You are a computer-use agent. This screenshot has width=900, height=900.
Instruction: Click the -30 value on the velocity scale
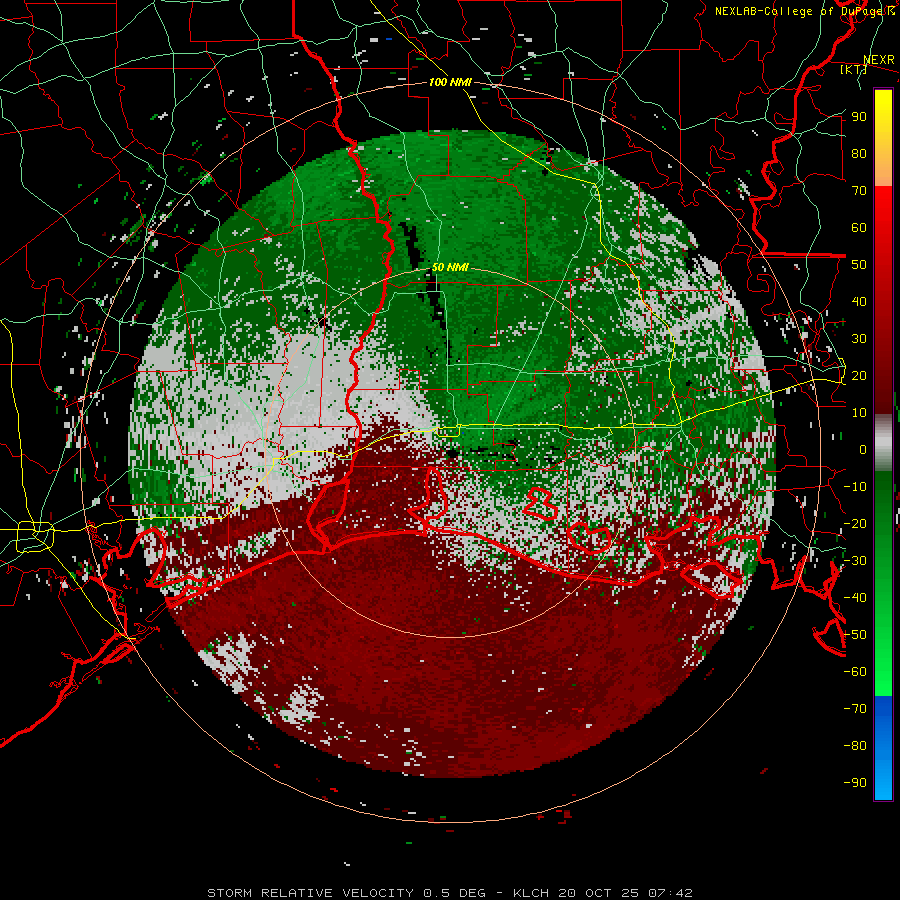855,561
